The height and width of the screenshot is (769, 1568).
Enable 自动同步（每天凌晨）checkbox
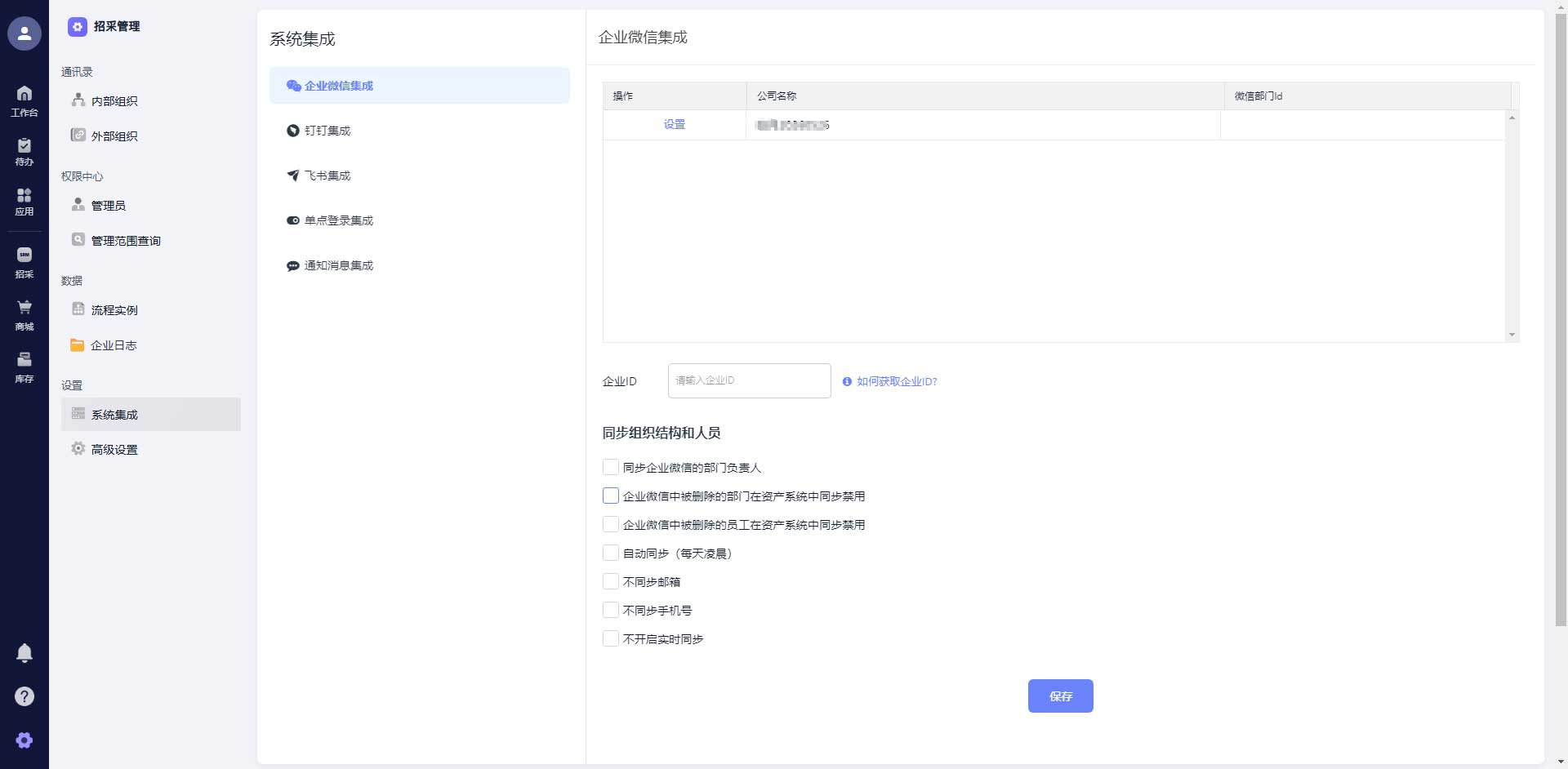[611, 553]
